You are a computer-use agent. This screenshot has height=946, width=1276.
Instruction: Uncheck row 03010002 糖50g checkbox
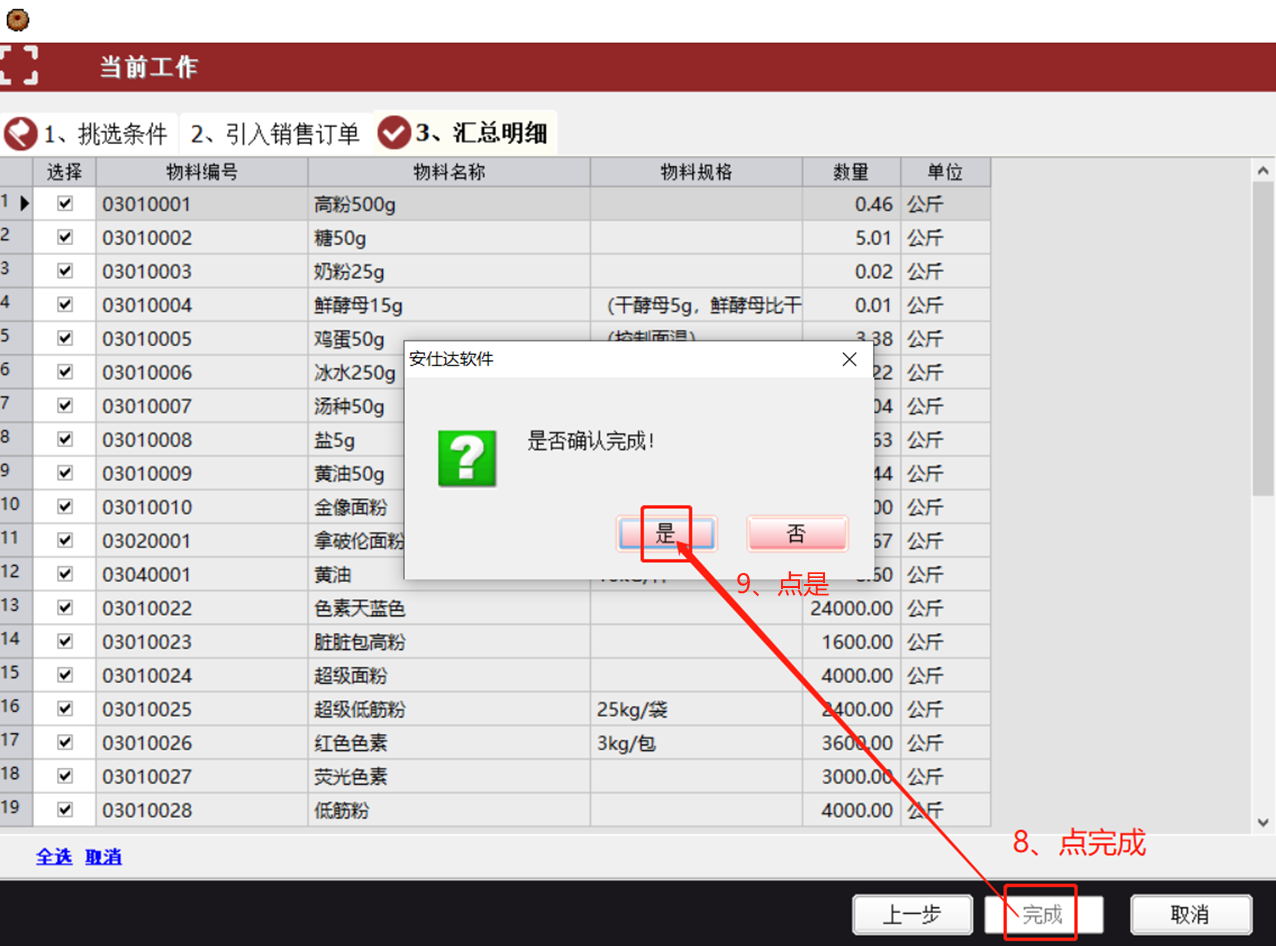pos(65,238)
